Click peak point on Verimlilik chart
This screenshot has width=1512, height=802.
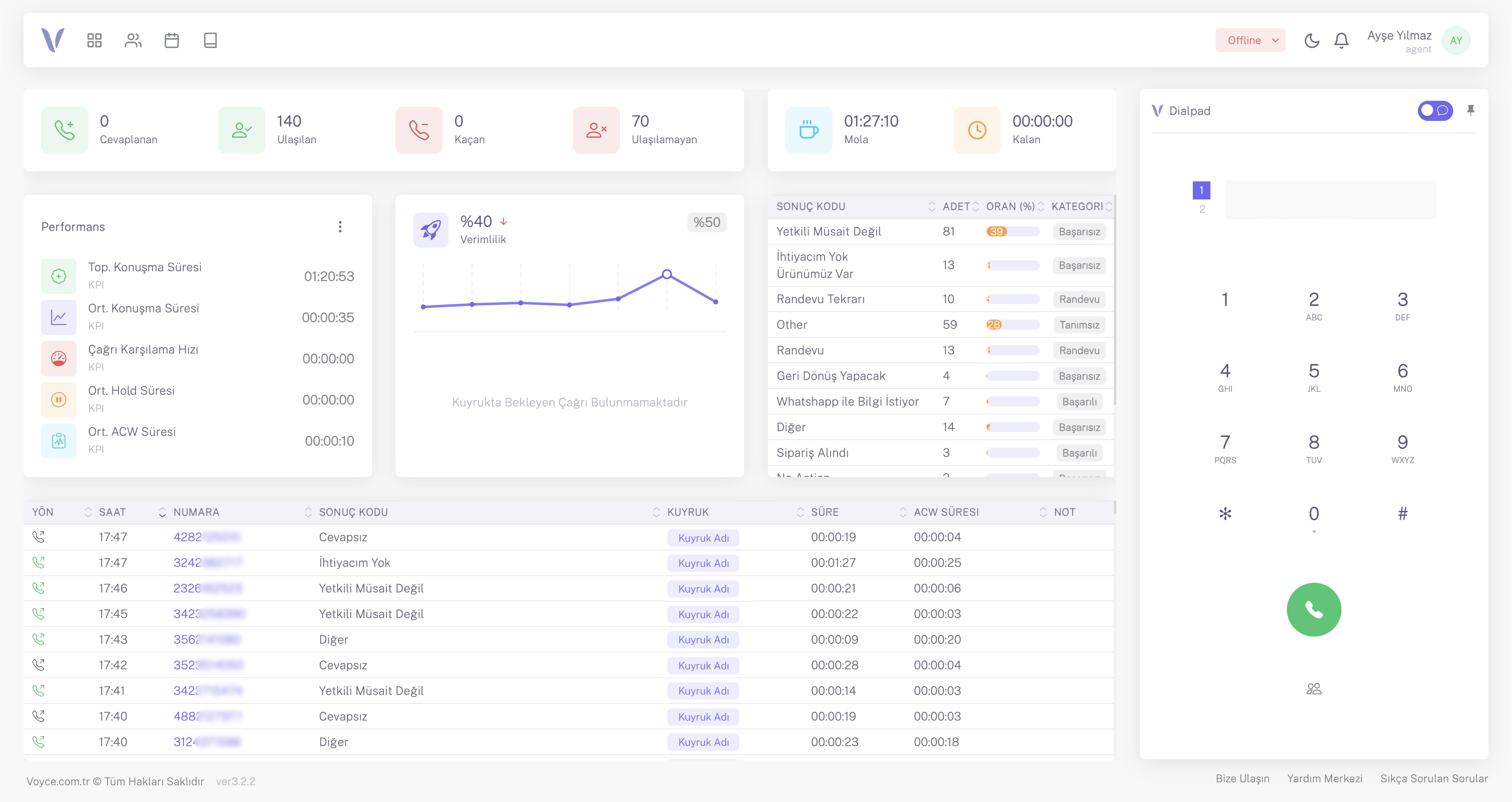pos(667,274)
